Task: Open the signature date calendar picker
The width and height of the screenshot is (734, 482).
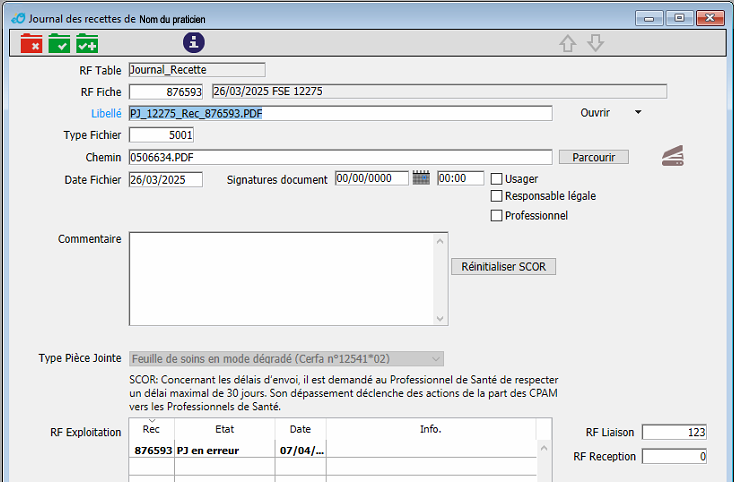Action: pyautogui.click(x=421, y=178)
